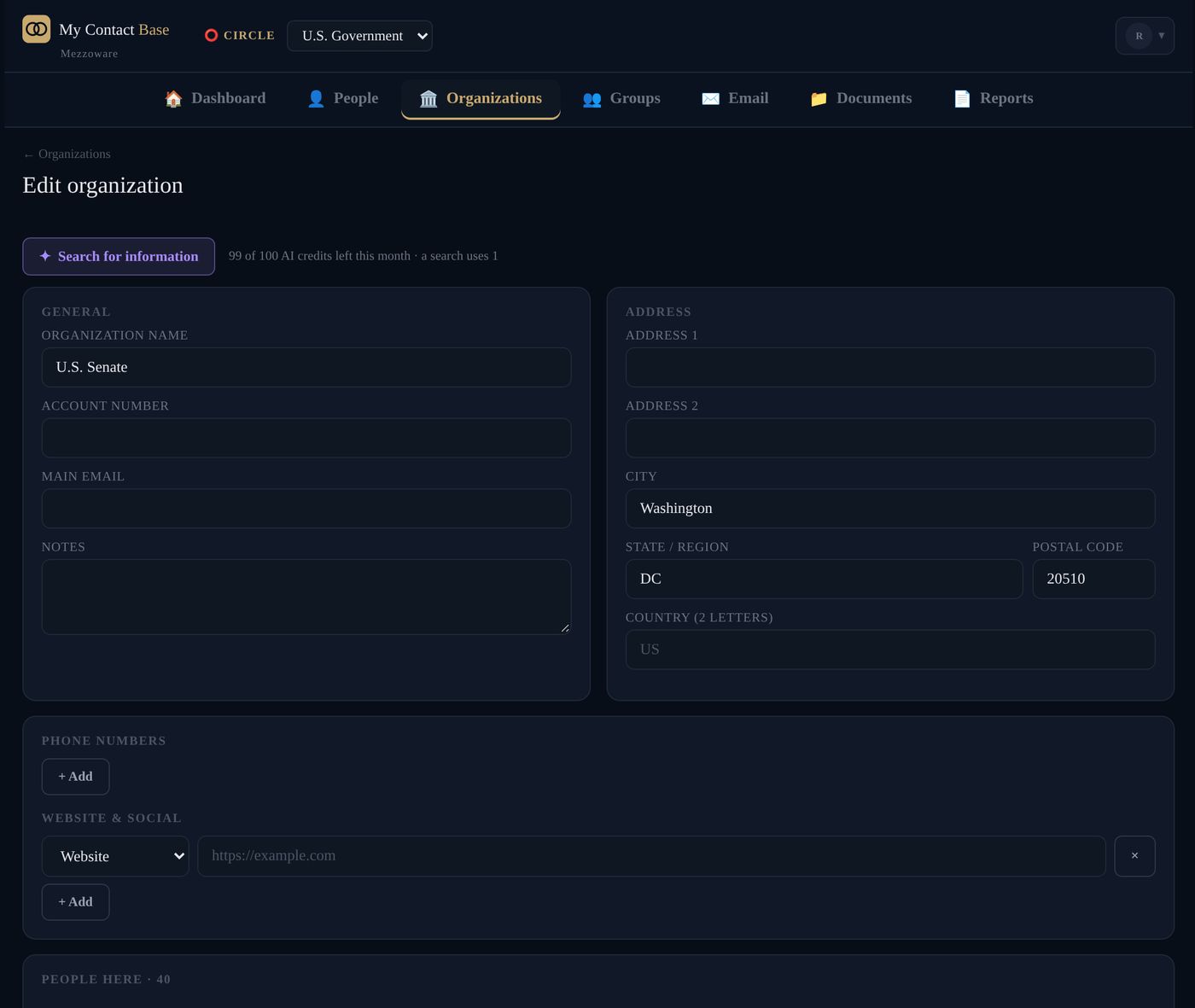Click the AI credits remaining text
This screenshot has height=1008, width=1195.
[x=363, y=256]
